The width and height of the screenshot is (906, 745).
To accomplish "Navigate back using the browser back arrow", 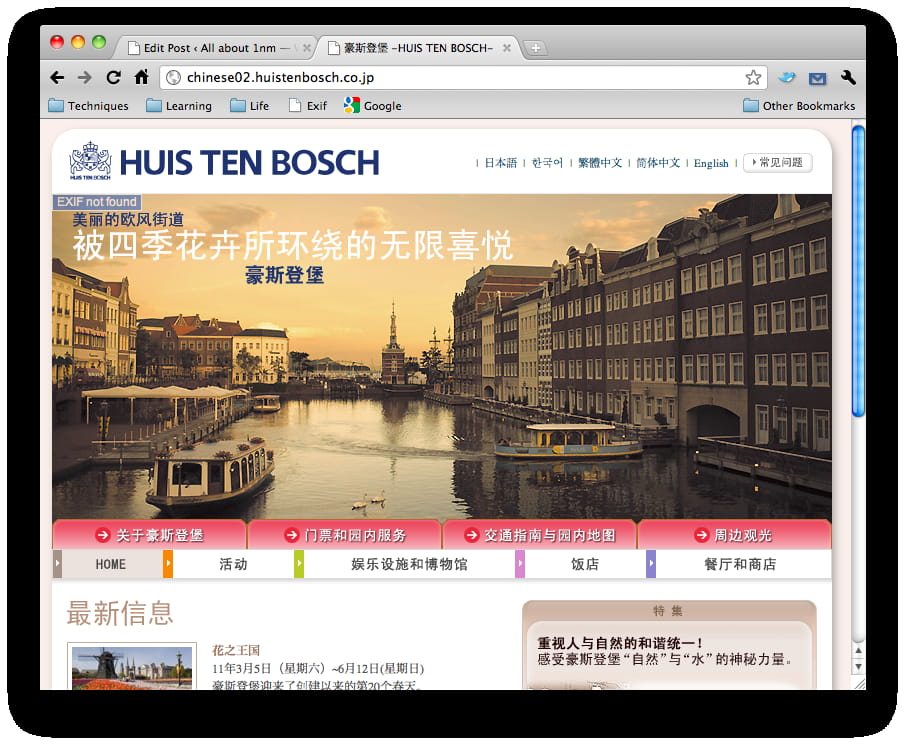I will click(x=57, y=77).
